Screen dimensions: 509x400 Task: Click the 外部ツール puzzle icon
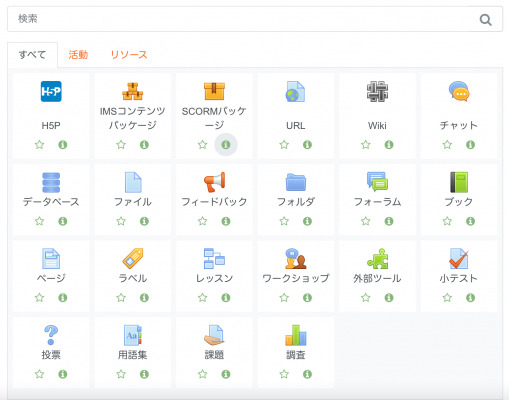pyautogui.click(x=377, y=258)
